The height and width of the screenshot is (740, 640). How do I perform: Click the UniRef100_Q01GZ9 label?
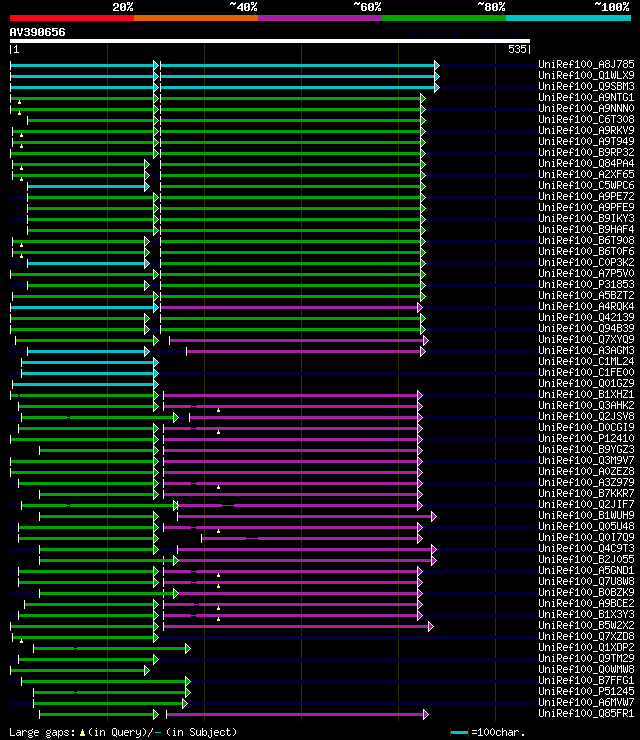586,383
